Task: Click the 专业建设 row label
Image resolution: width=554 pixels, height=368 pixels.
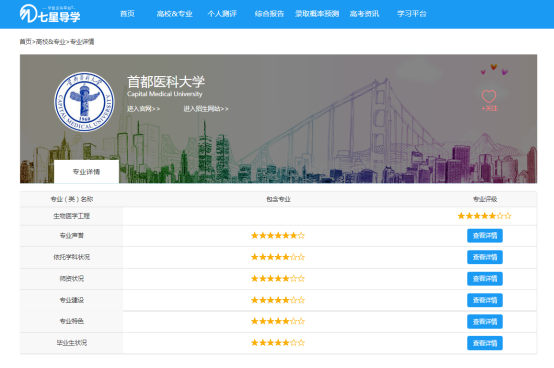Action: (x=71, y=300)
